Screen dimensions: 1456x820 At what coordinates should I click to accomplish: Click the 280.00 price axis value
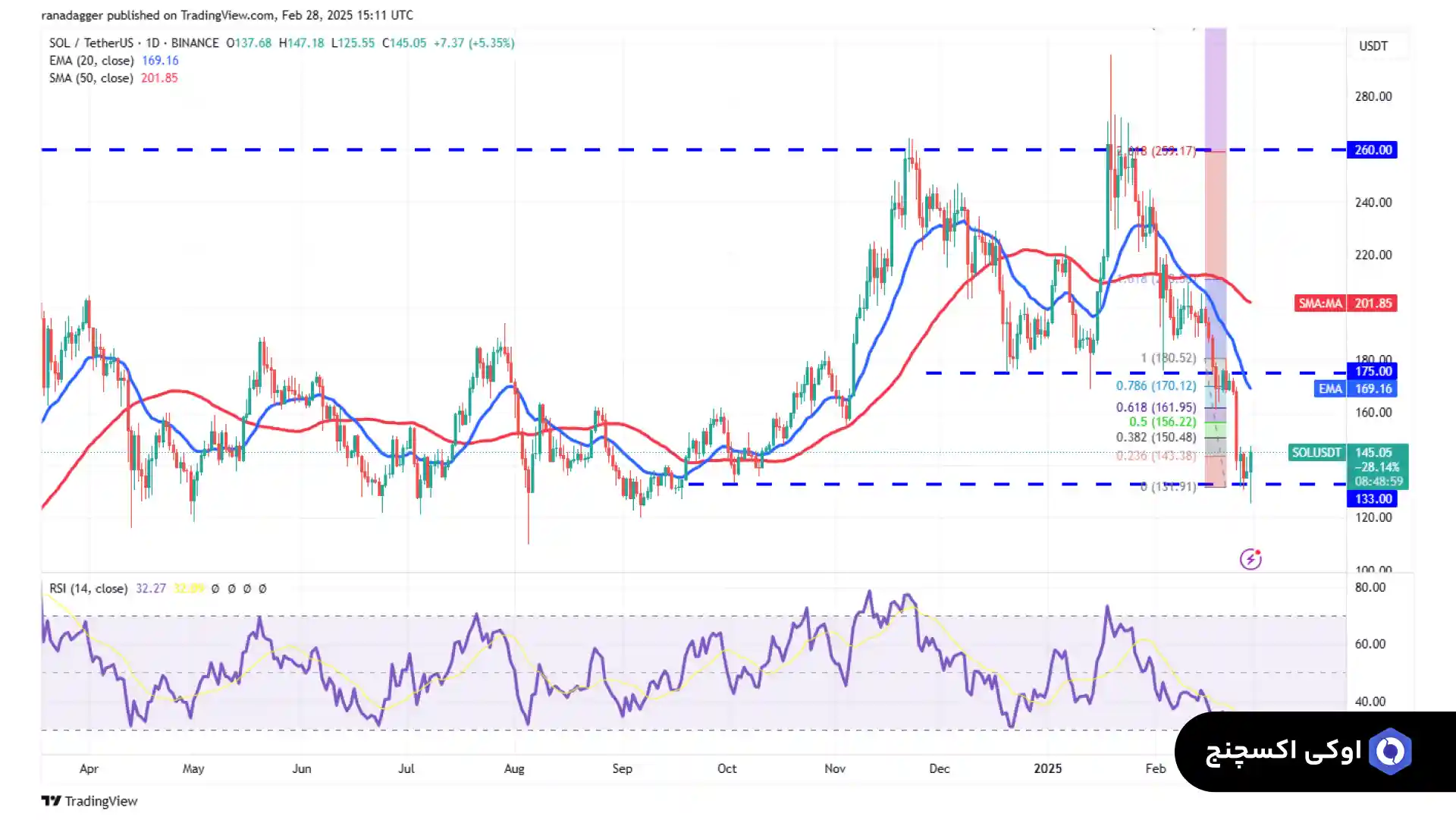1373,96
